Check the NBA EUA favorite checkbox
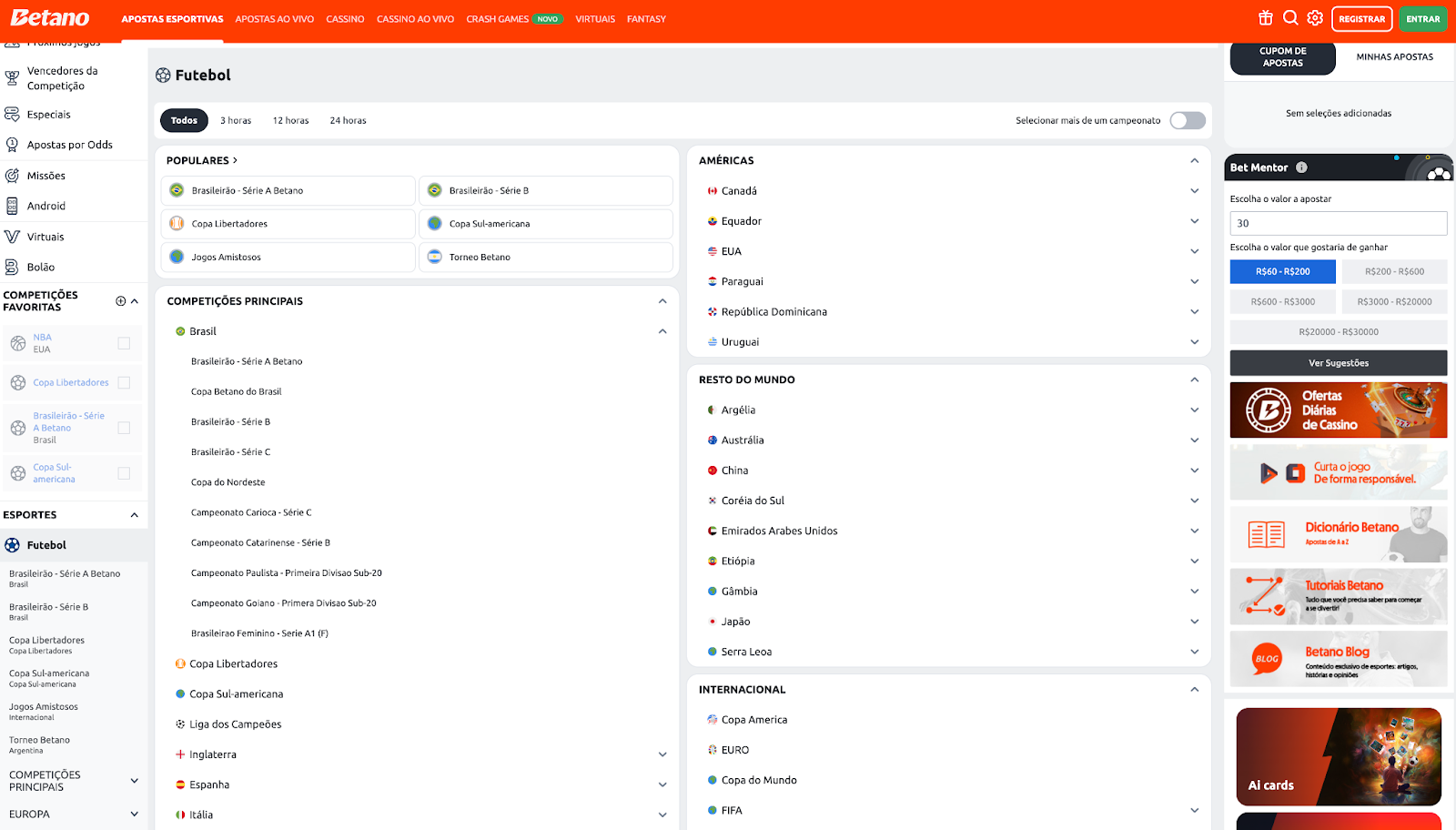 coord(124,343)
